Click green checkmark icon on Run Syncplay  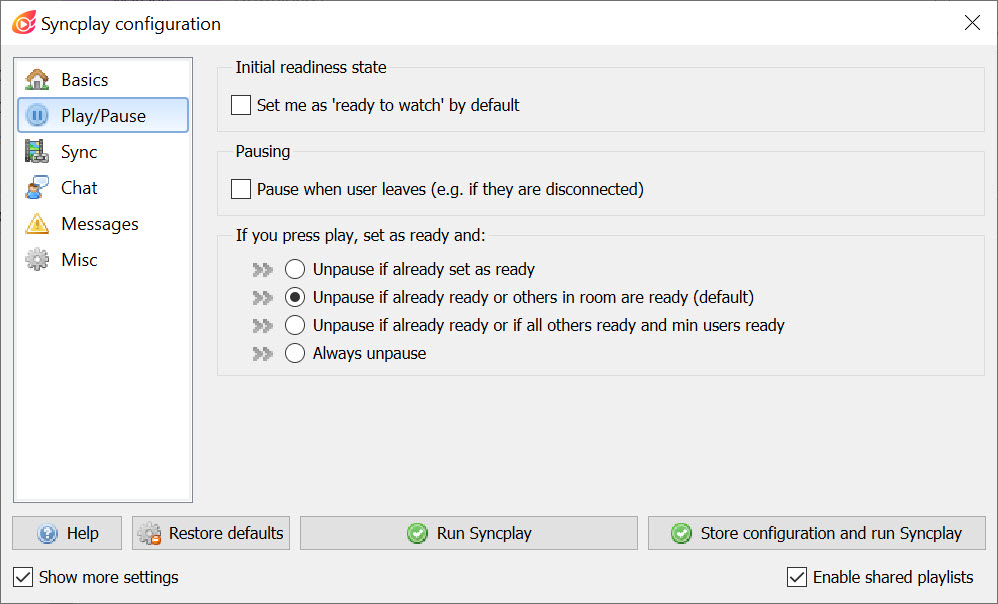click(418, 533)
